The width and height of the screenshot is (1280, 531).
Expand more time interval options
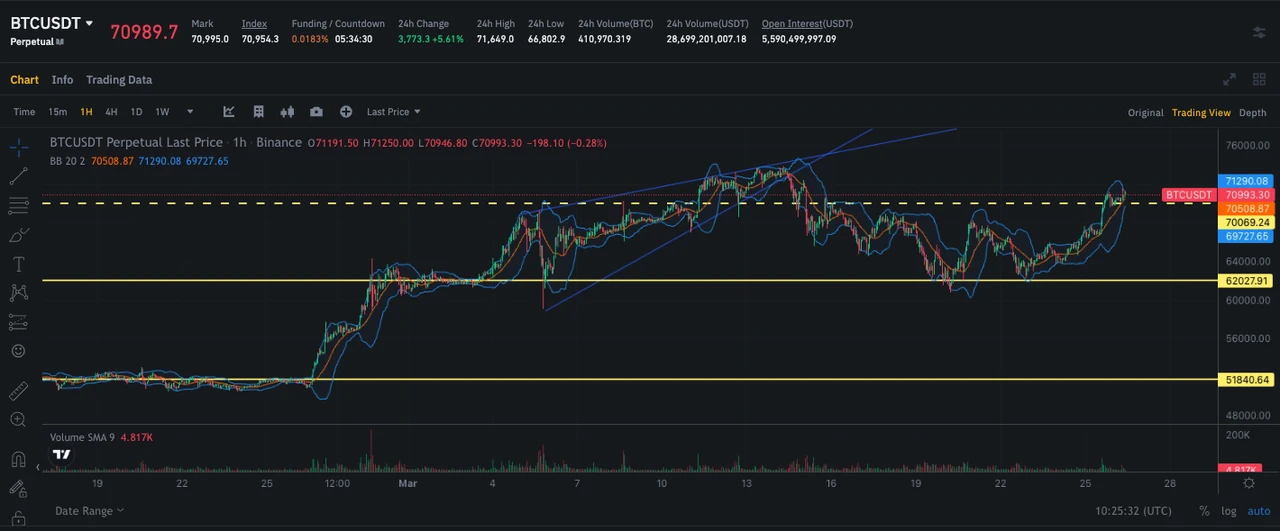tap(190, 112)
